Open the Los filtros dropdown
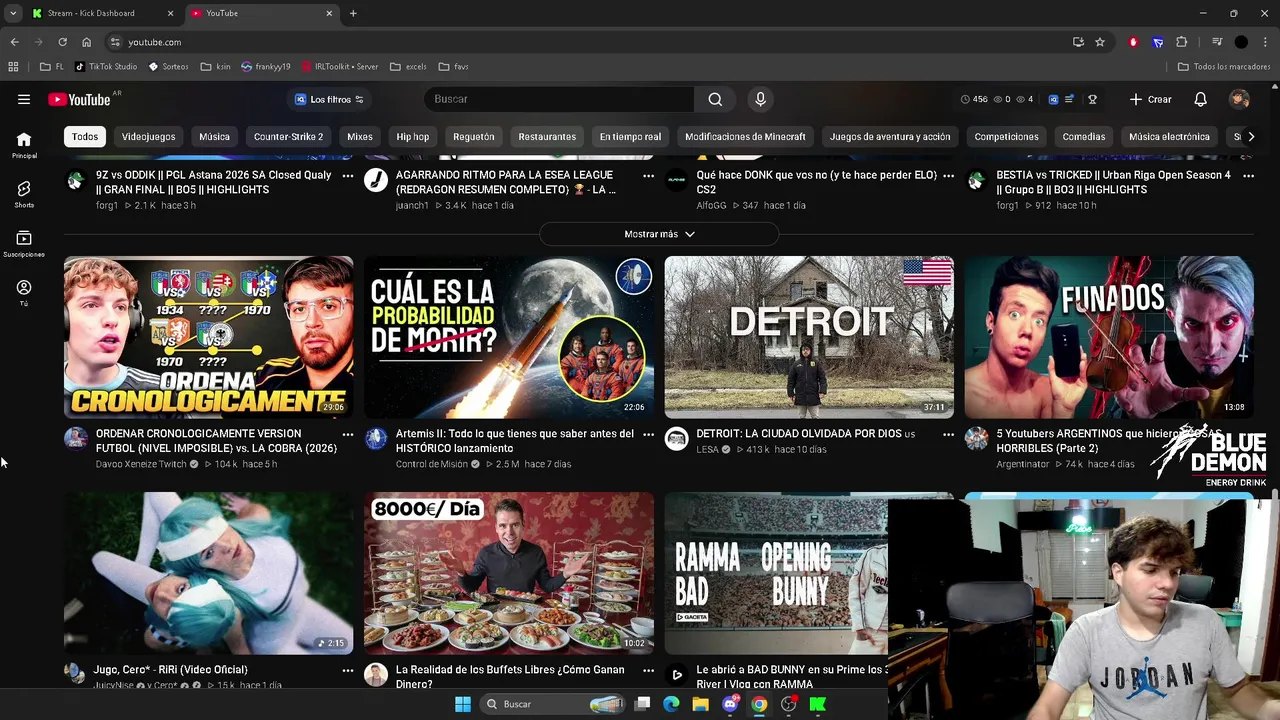Screen dimensions: 1280x720 329,99
